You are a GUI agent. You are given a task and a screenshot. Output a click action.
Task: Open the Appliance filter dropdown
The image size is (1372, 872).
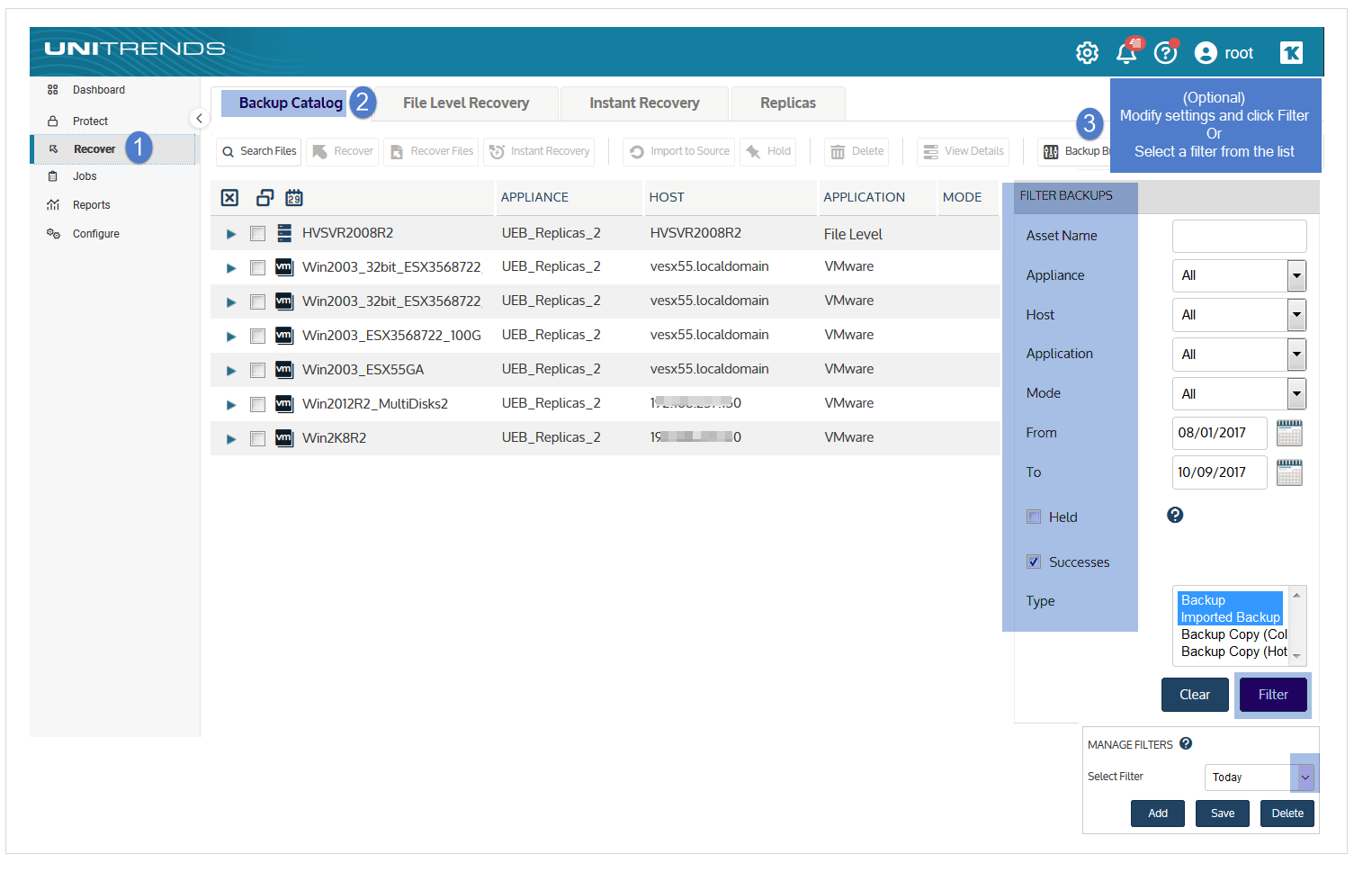pyautogui.click(x=1239, y=275)
